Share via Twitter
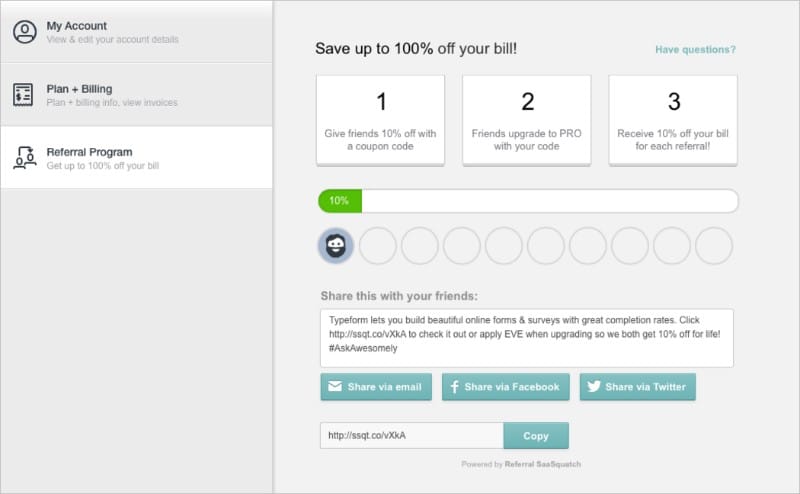 (637, 387)
